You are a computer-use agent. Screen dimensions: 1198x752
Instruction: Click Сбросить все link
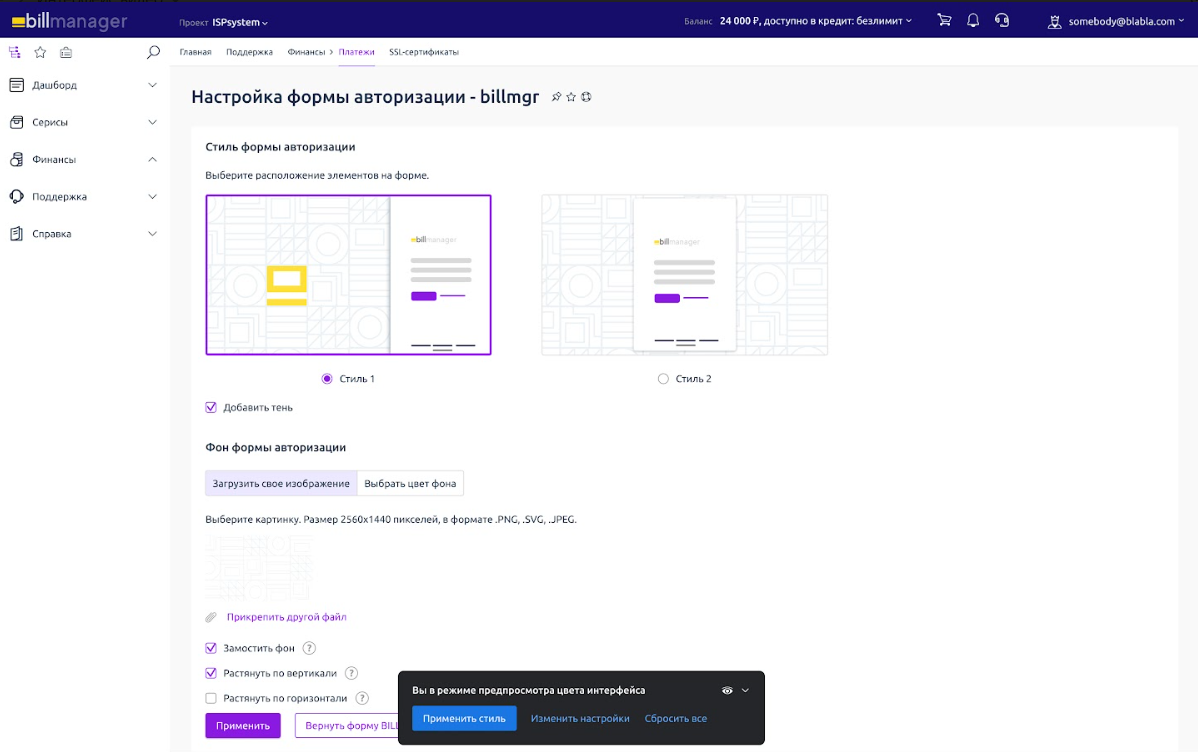tap(675, 718)
